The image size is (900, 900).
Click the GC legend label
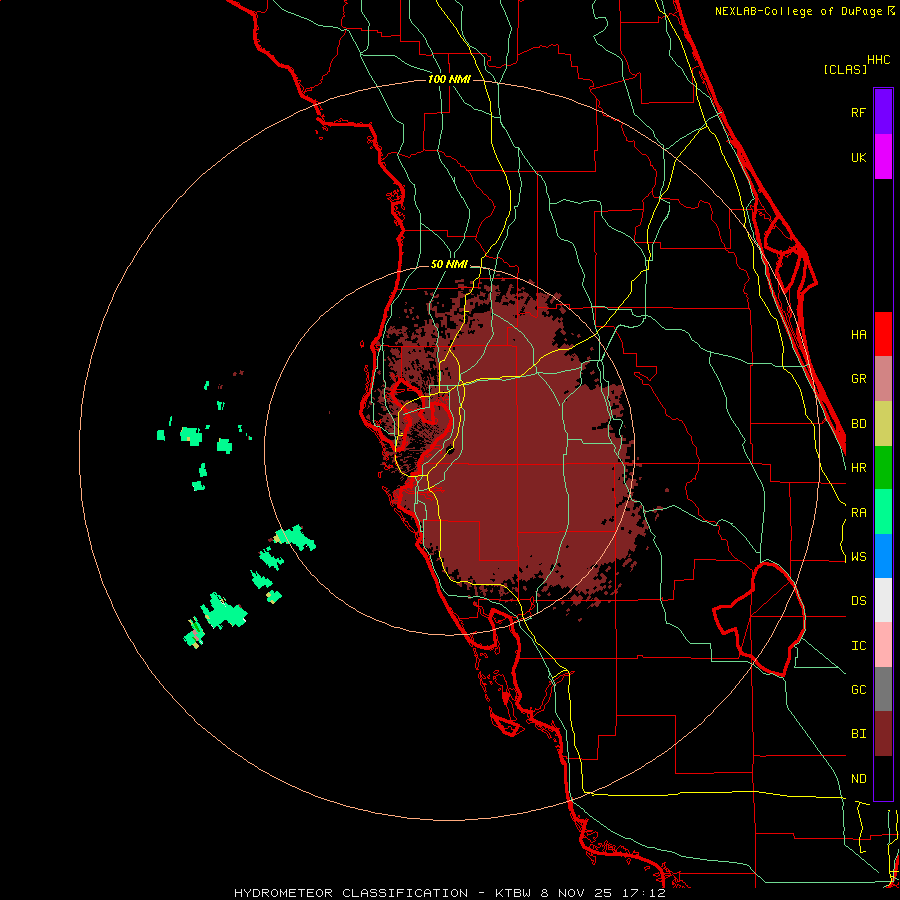pyautogui.click(x=858, y=690)
